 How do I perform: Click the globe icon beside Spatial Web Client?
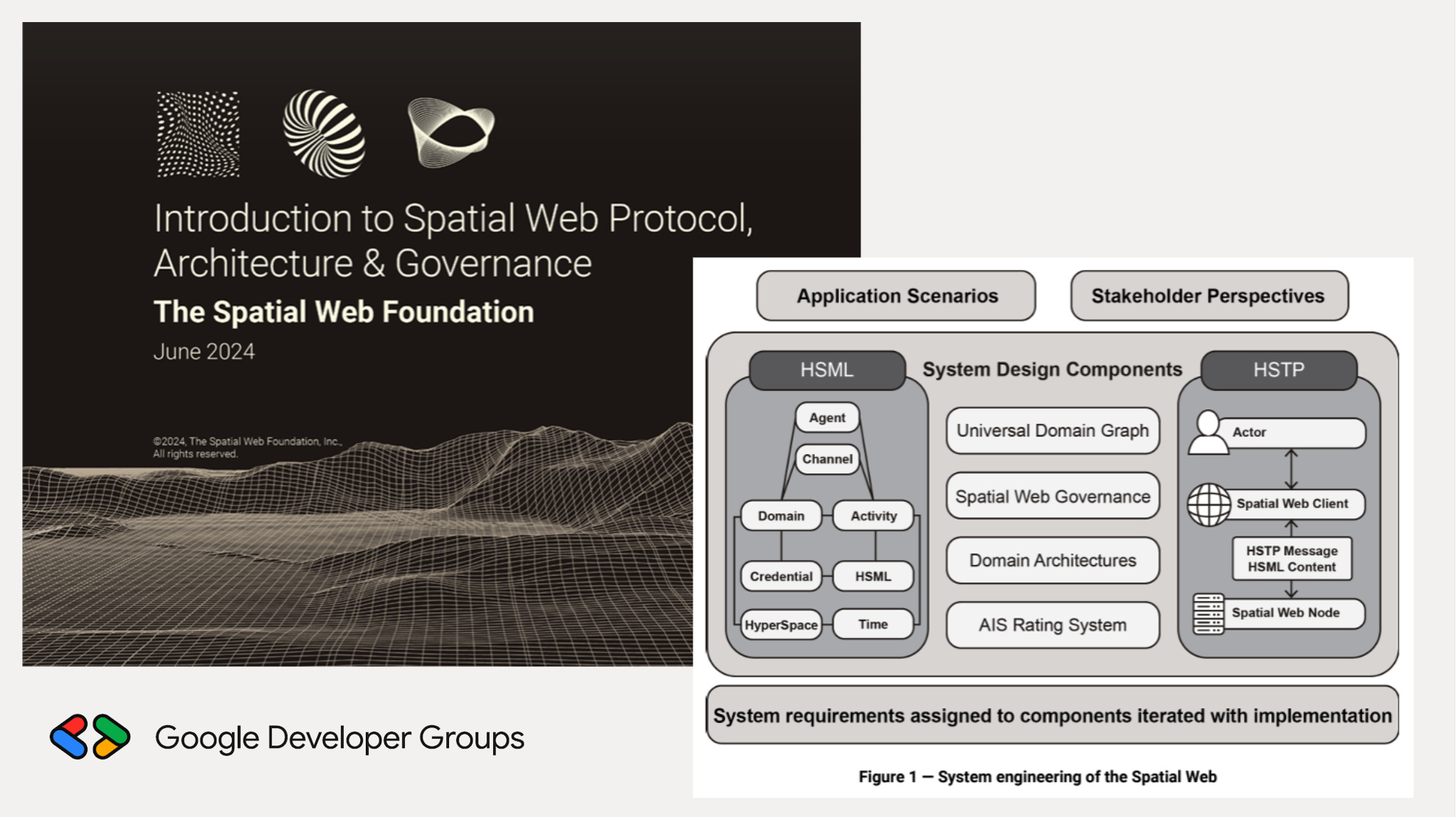[1209, 504]
